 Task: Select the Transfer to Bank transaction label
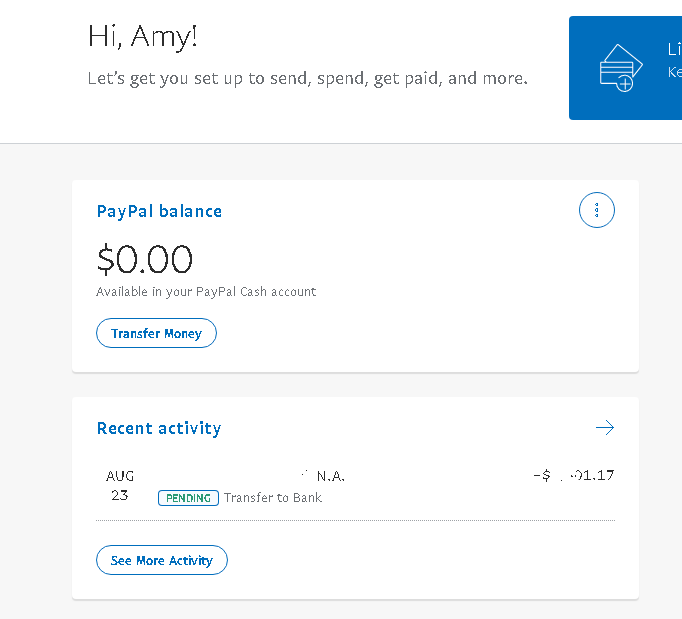273,497
